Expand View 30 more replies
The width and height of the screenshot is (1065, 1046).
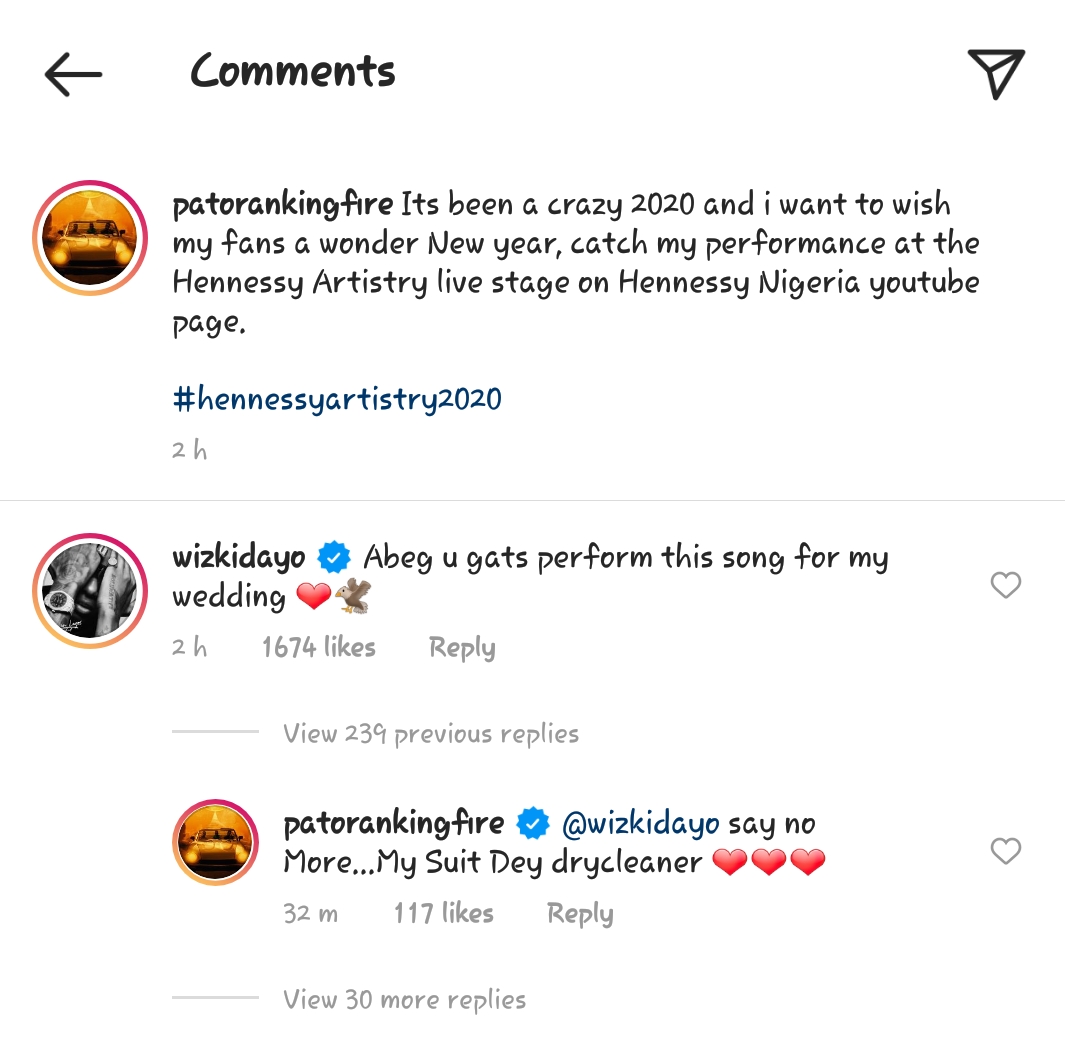tap(404, 999)
